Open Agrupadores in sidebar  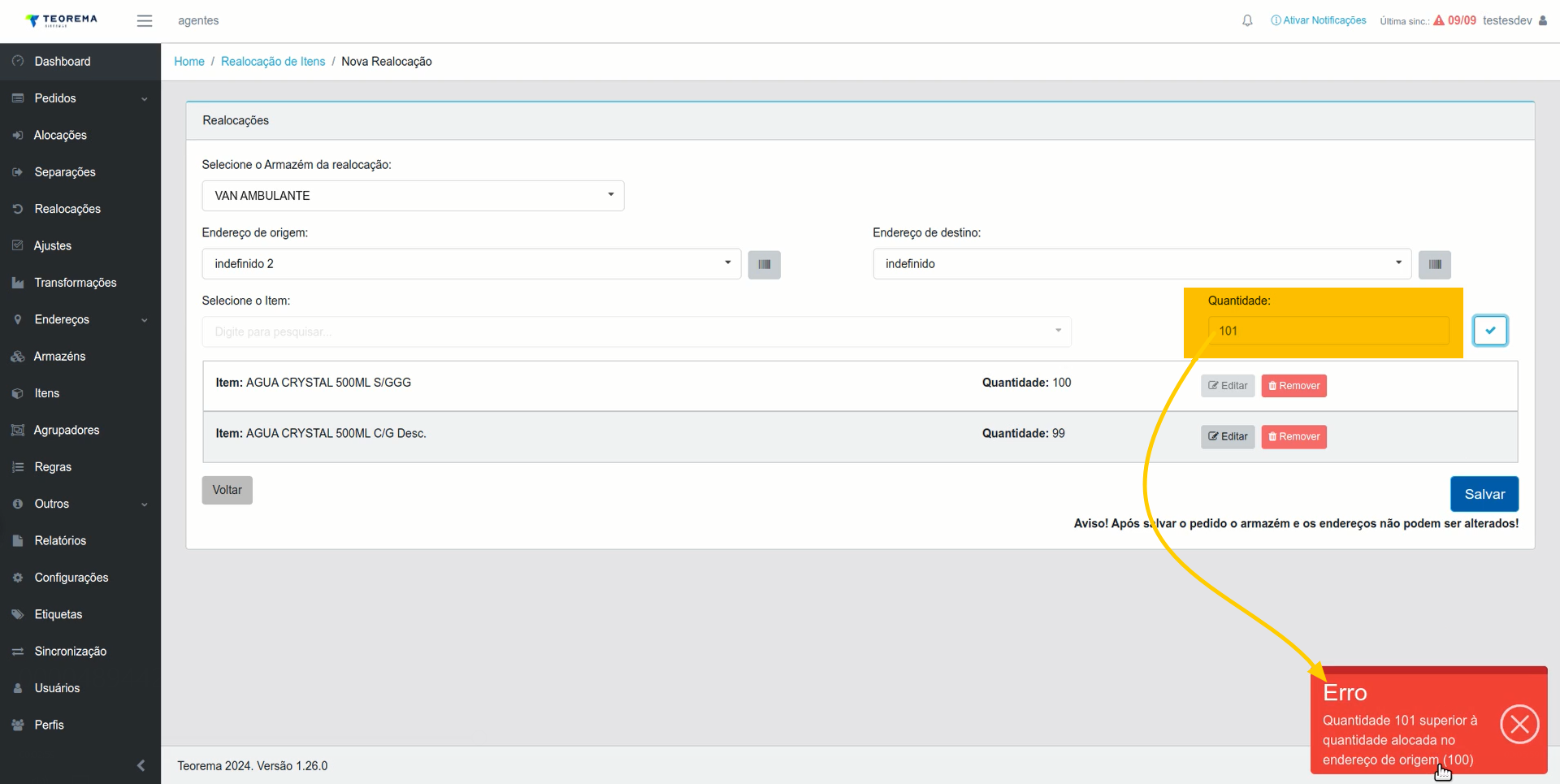(x=80, y=430)
